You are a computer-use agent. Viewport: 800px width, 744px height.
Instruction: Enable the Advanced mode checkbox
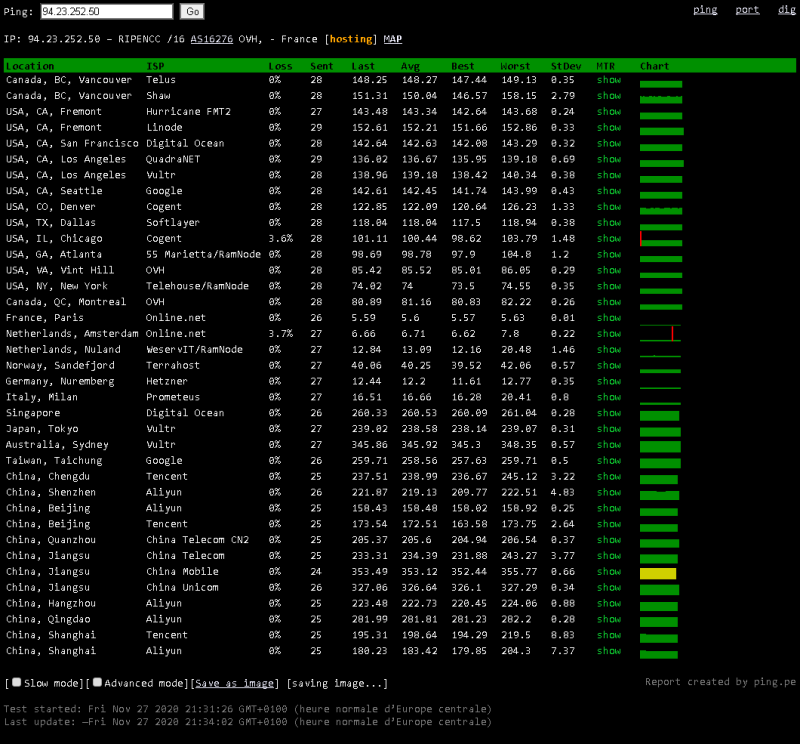[98, 682]
